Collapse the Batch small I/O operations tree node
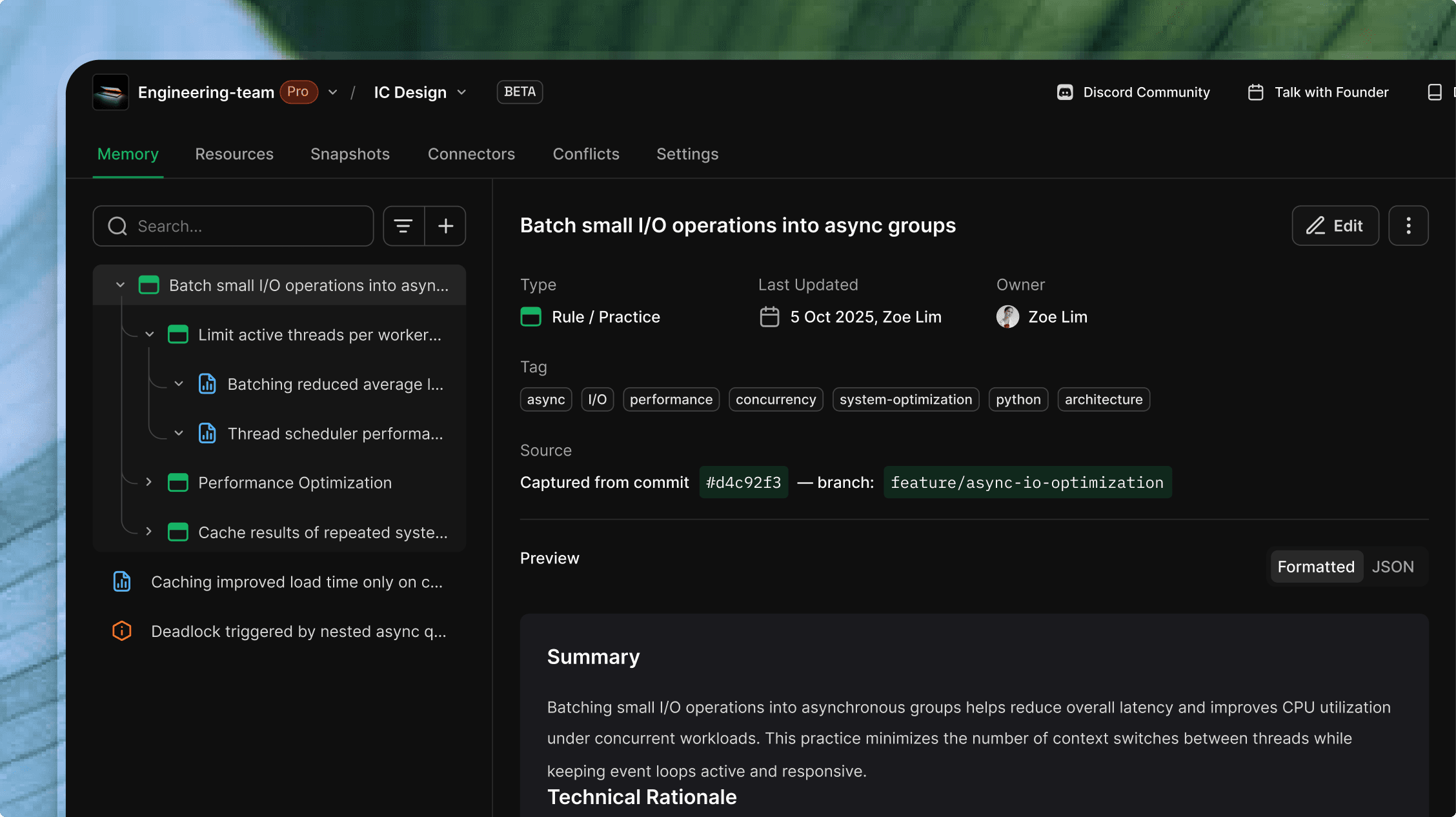The image size is (1456, 817). [x=120, y=285]
